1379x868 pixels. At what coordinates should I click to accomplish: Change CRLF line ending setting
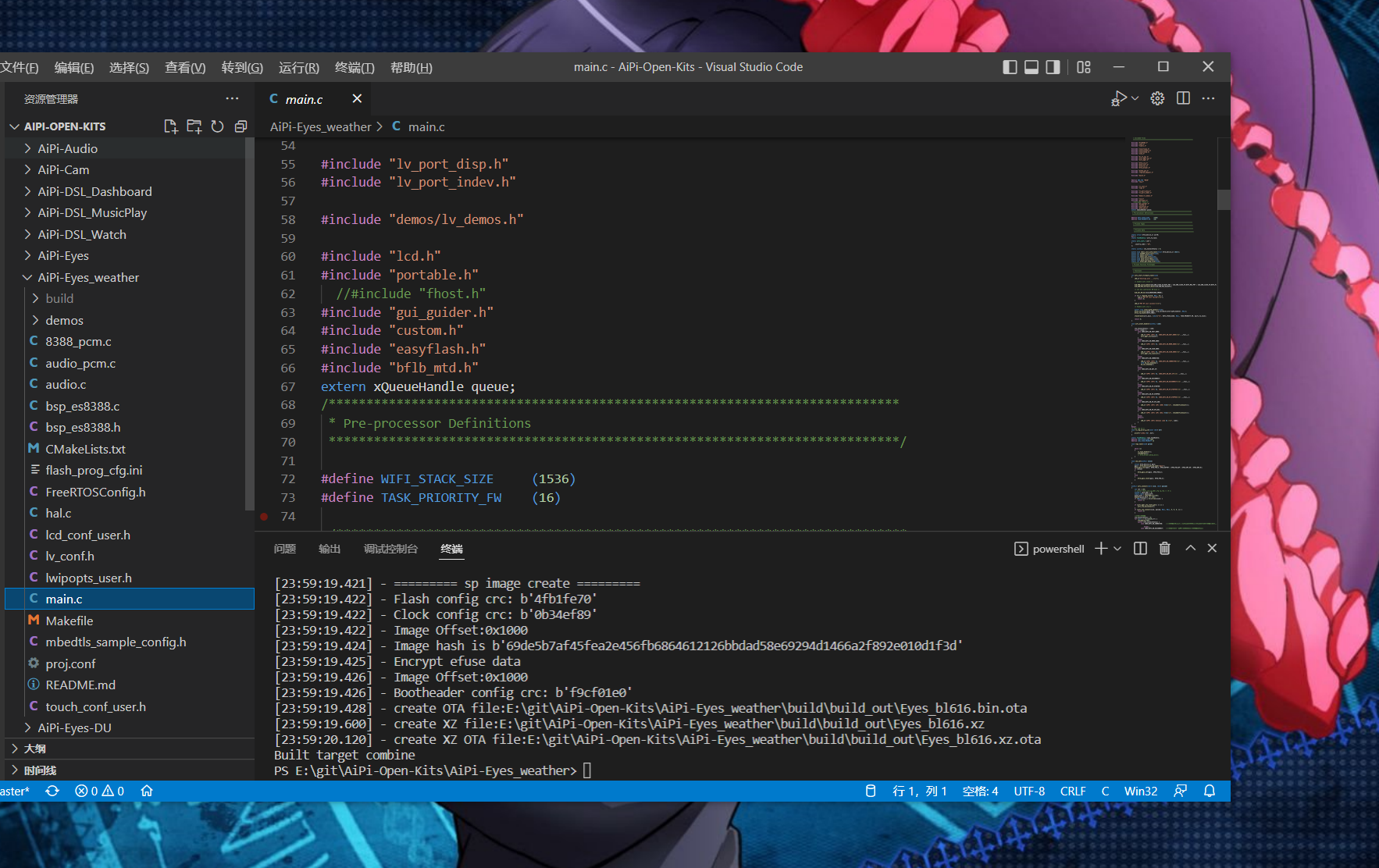coord(1073,791)
